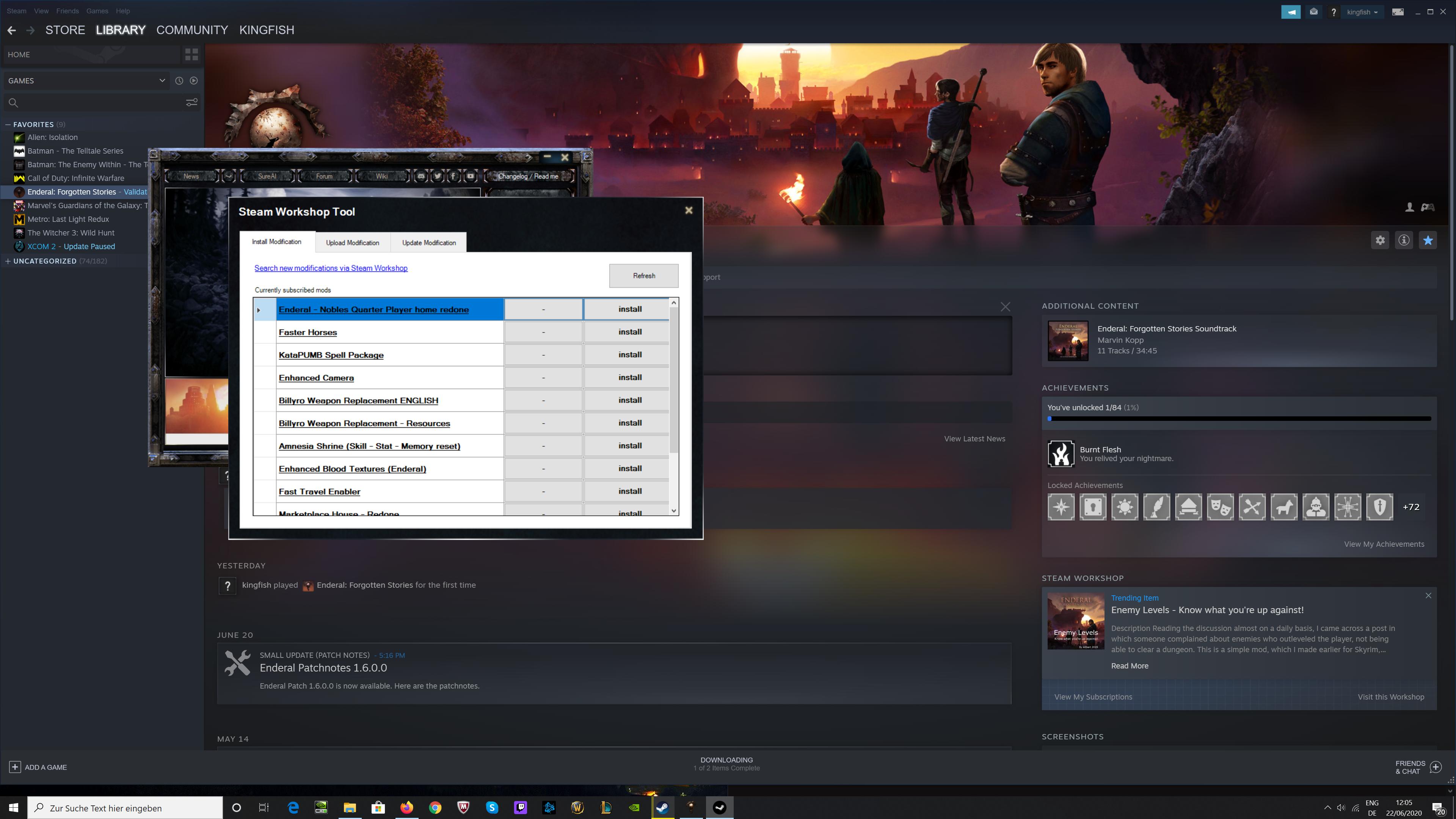This screenshot has width=1456, height=819.
Task: Click the recent games clock icon
Action: (x=179, y=80)
